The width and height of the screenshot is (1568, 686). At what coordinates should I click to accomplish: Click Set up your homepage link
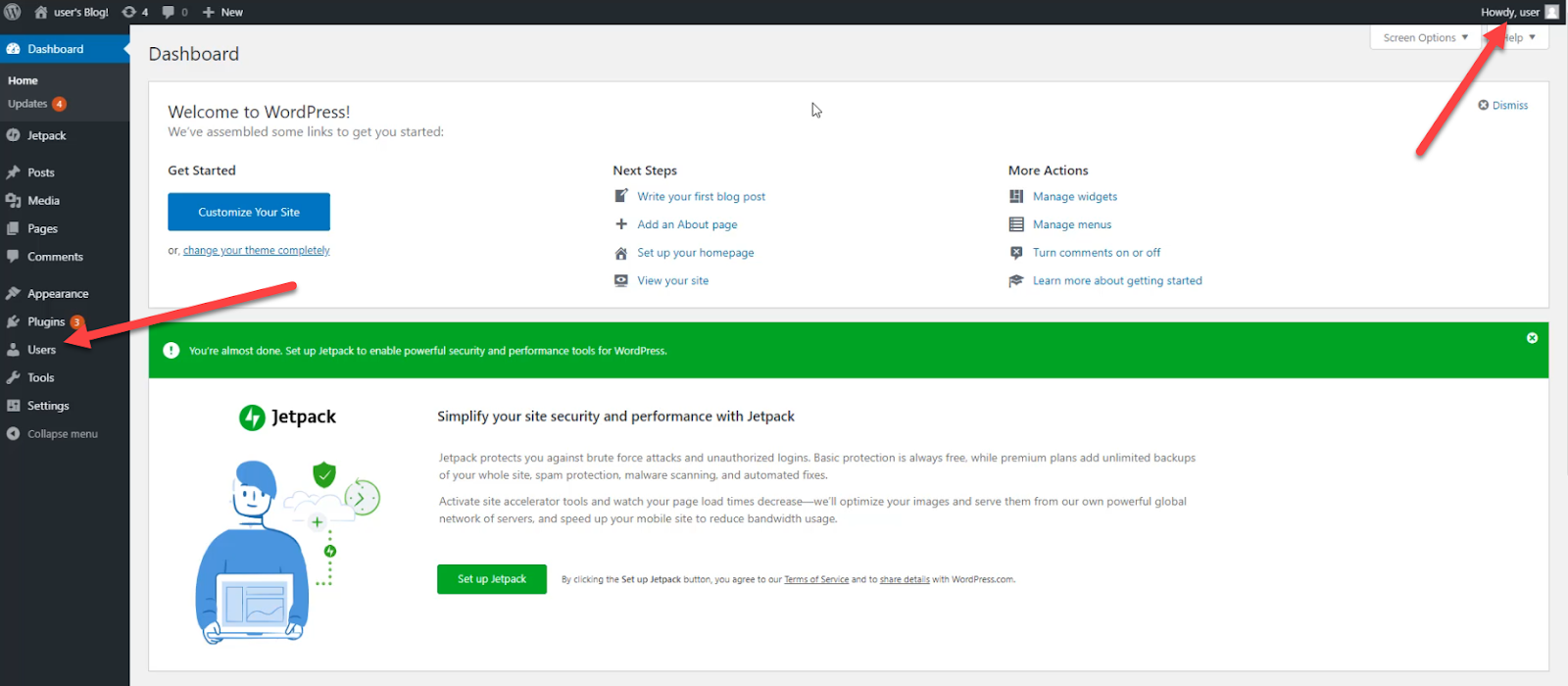[696, 253]
